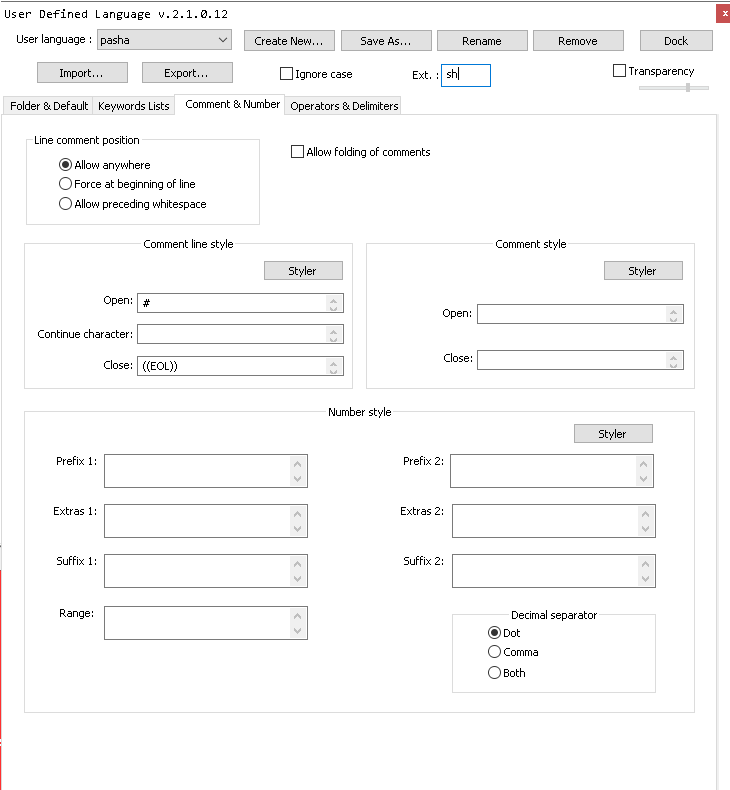
Task: Click scroll down arrow in Suffix 2 field
Action: click(645, 579)
